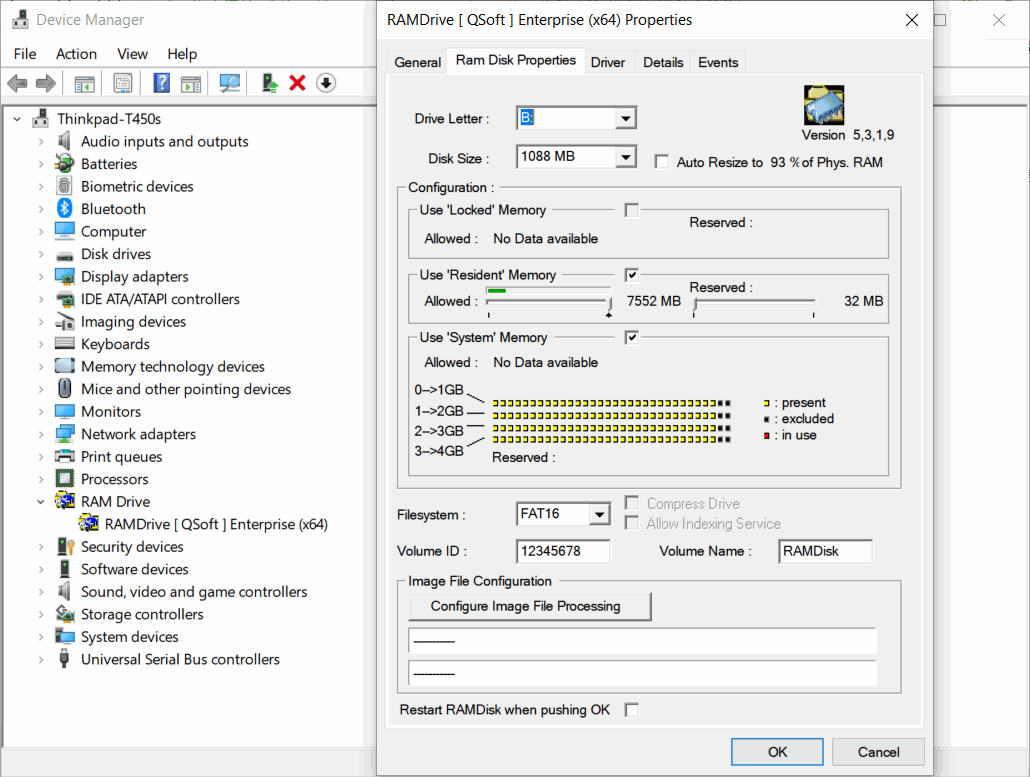Click the Resident memory Allowed slider
This screenshot has height=777, width=1030.
click(548, 301)
